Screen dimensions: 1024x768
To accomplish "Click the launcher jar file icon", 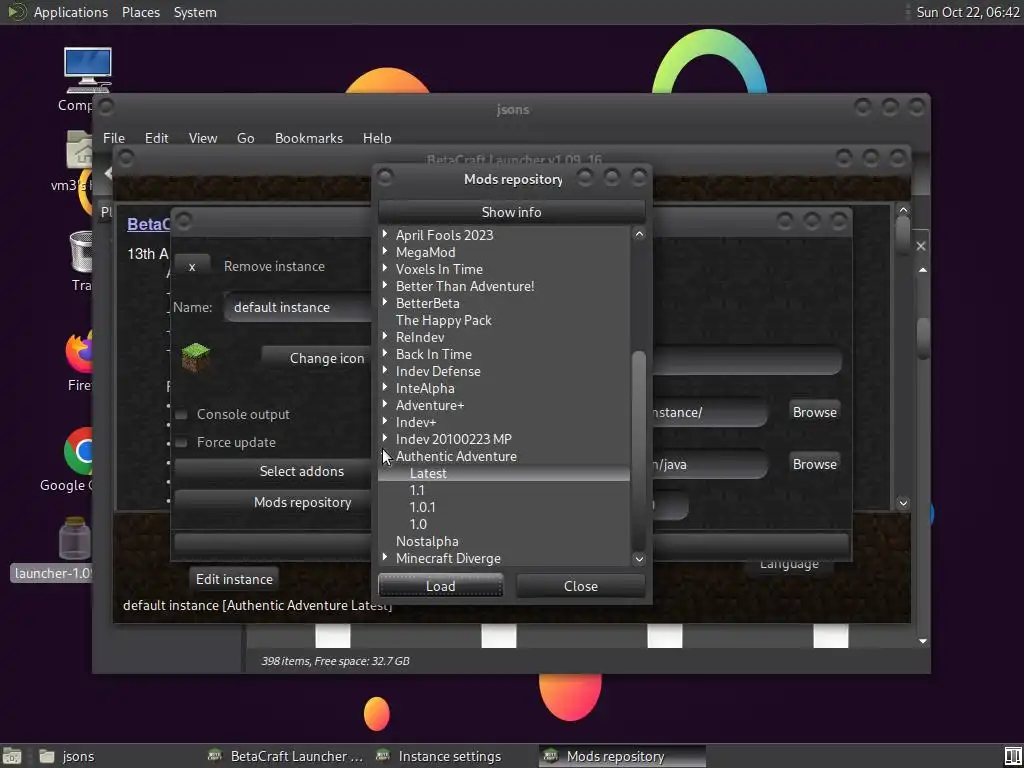I will click(x=74, y=539).
